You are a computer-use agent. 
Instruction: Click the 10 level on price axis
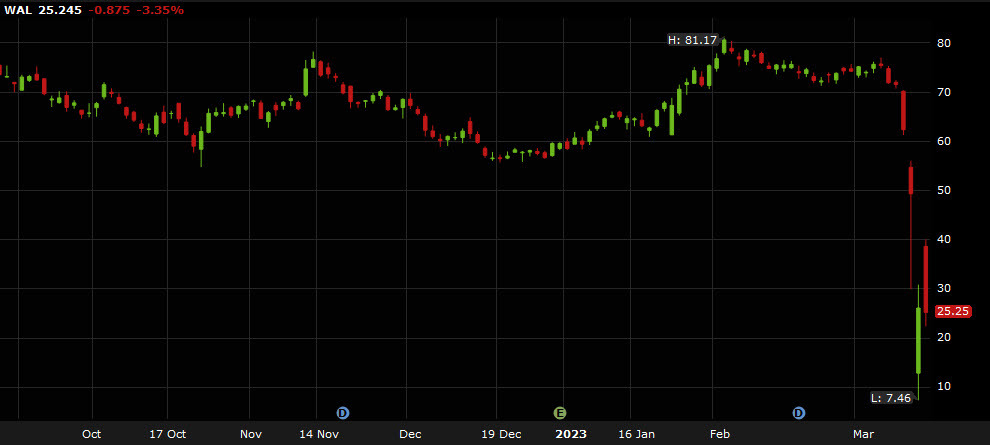(x=943, y=386)
